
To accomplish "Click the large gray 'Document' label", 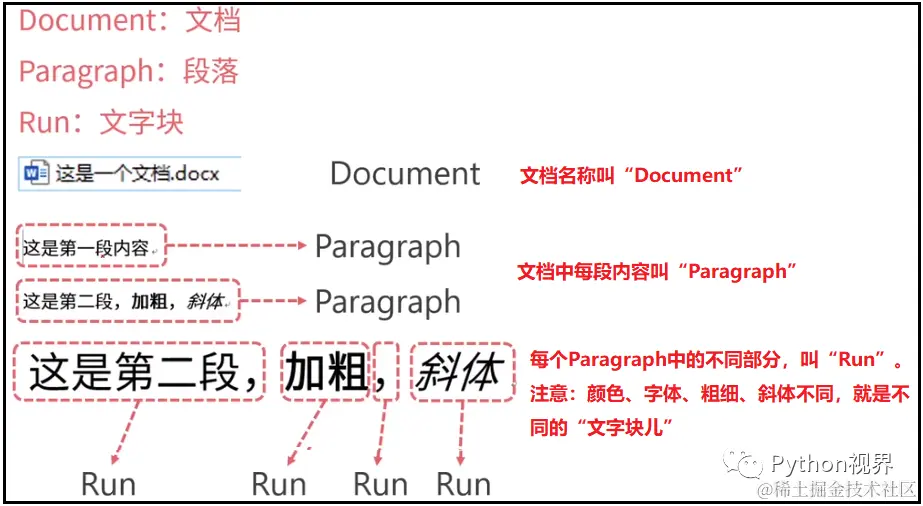I will click(405, 174).
